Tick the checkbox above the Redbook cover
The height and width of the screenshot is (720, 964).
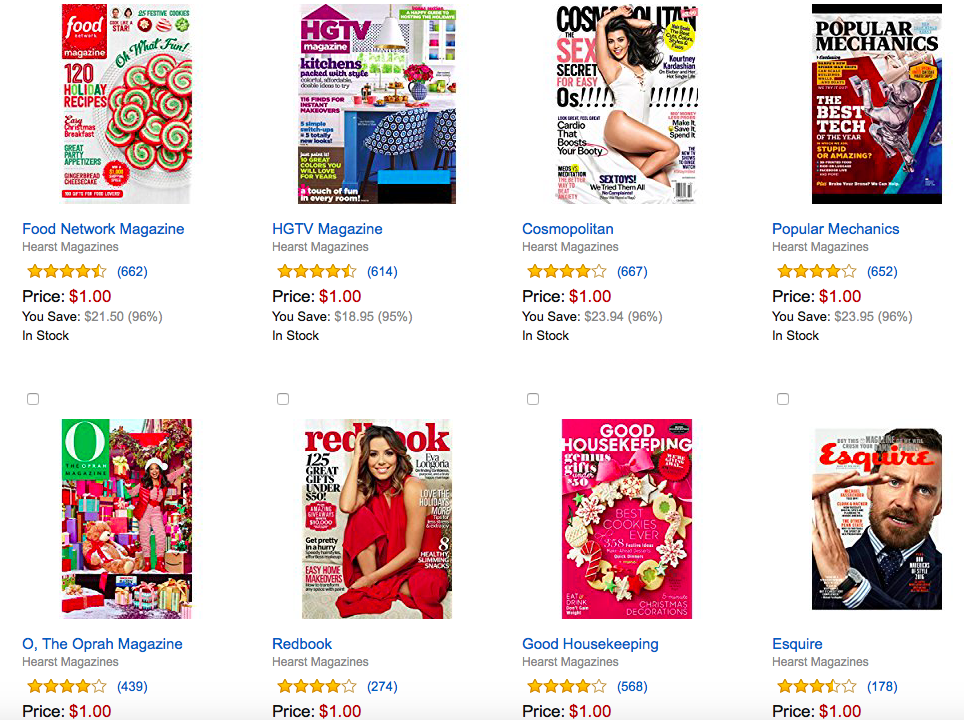(x=283, y=399)
